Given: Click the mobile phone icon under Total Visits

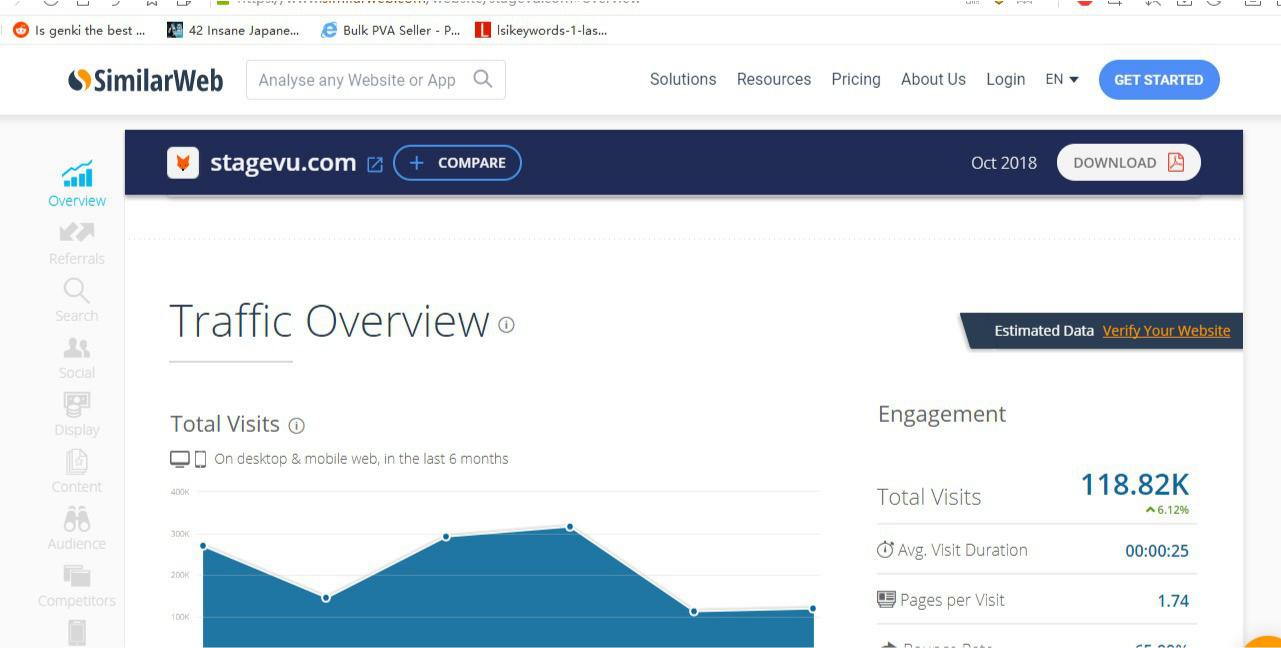Looking at the screenshot, I should coord(200,459).
